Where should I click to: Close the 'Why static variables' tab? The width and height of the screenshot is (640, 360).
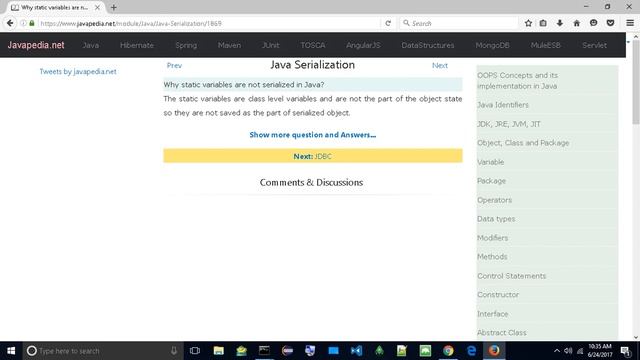pos(97,7)
